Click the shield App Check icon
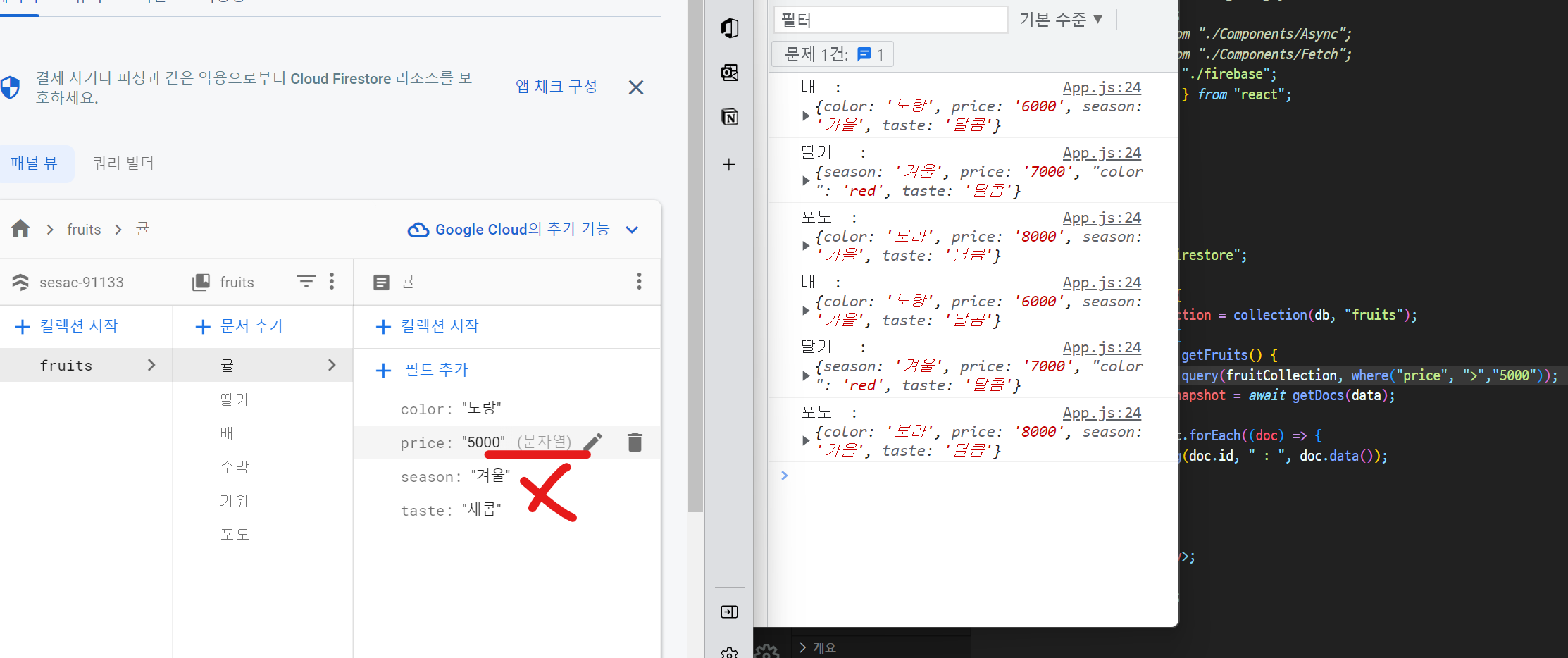Viewport: 1568px width, 658px height. point(10,87)
